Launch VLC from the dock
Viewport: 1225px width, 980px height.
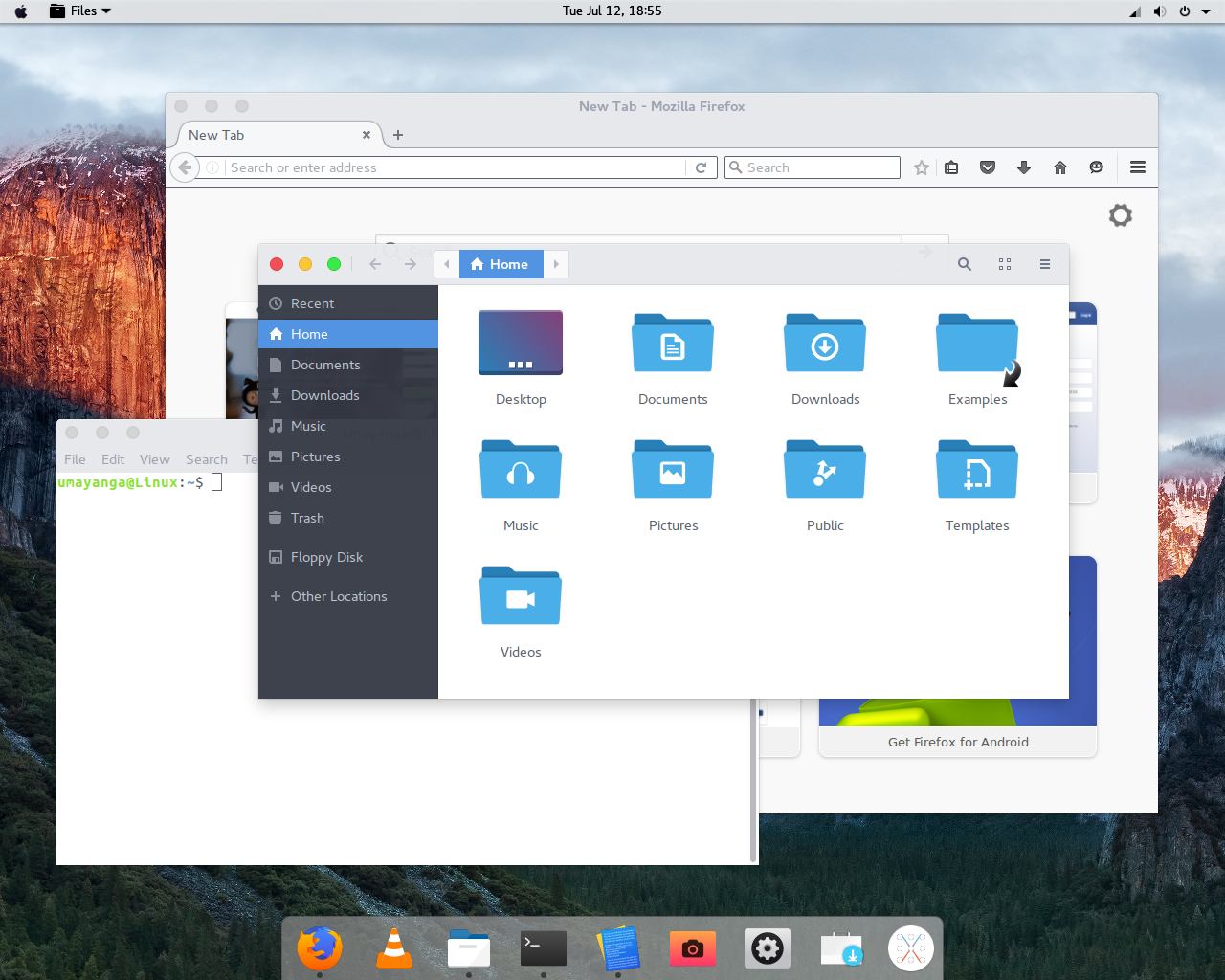(393, 948)
